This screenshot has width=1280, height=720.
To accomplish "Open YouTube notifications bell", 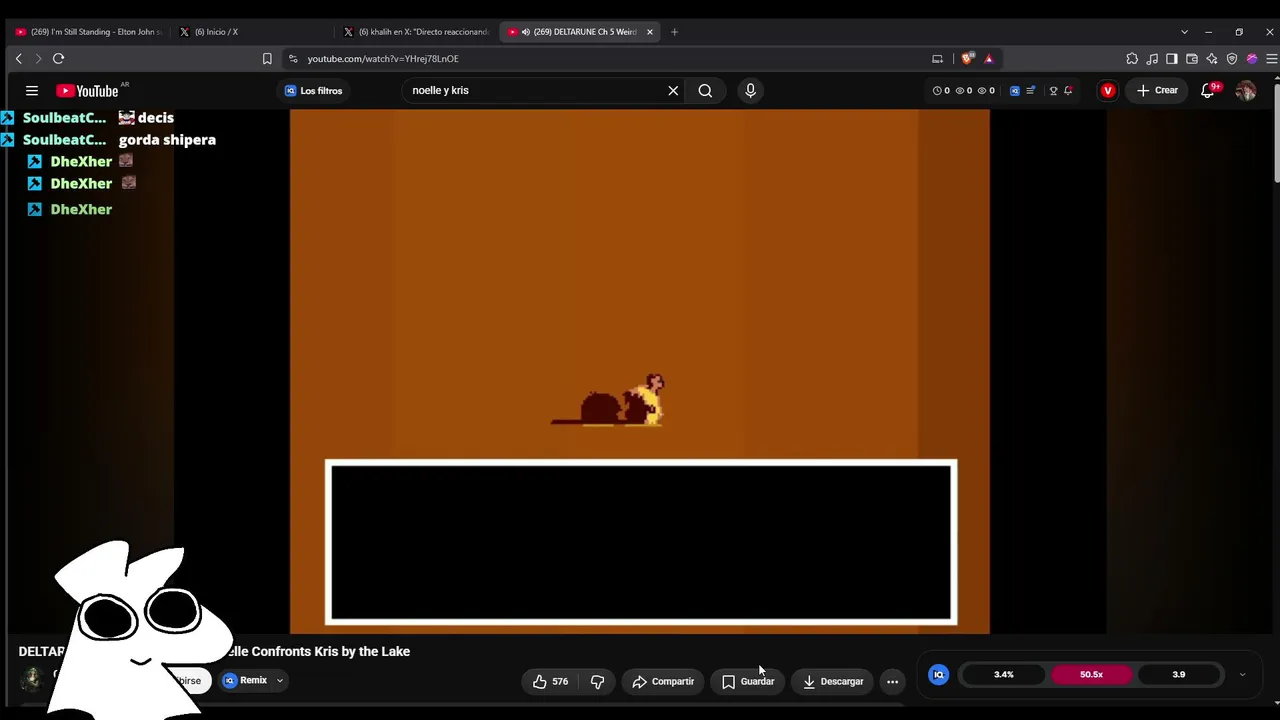I will [1209, 90].
